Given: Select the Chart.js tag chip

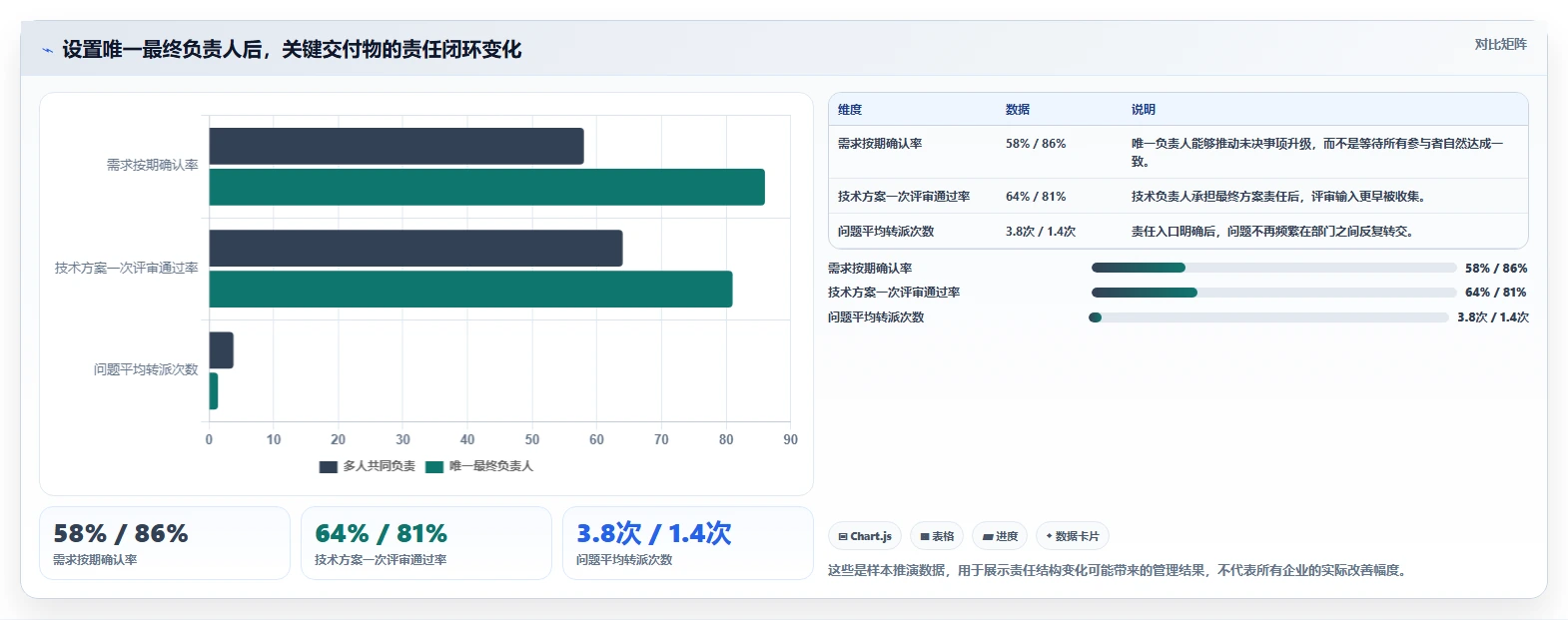Looking at the screenshot, I should point(865,536).
